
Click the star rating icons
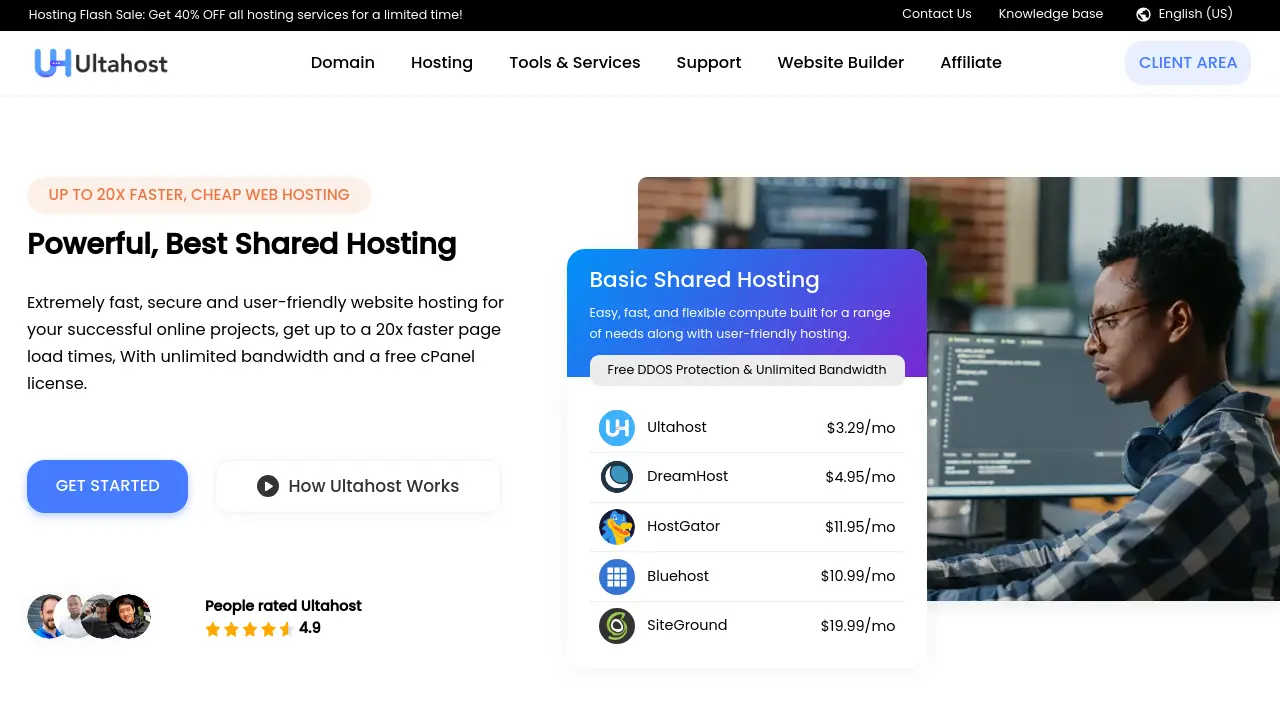249,629
